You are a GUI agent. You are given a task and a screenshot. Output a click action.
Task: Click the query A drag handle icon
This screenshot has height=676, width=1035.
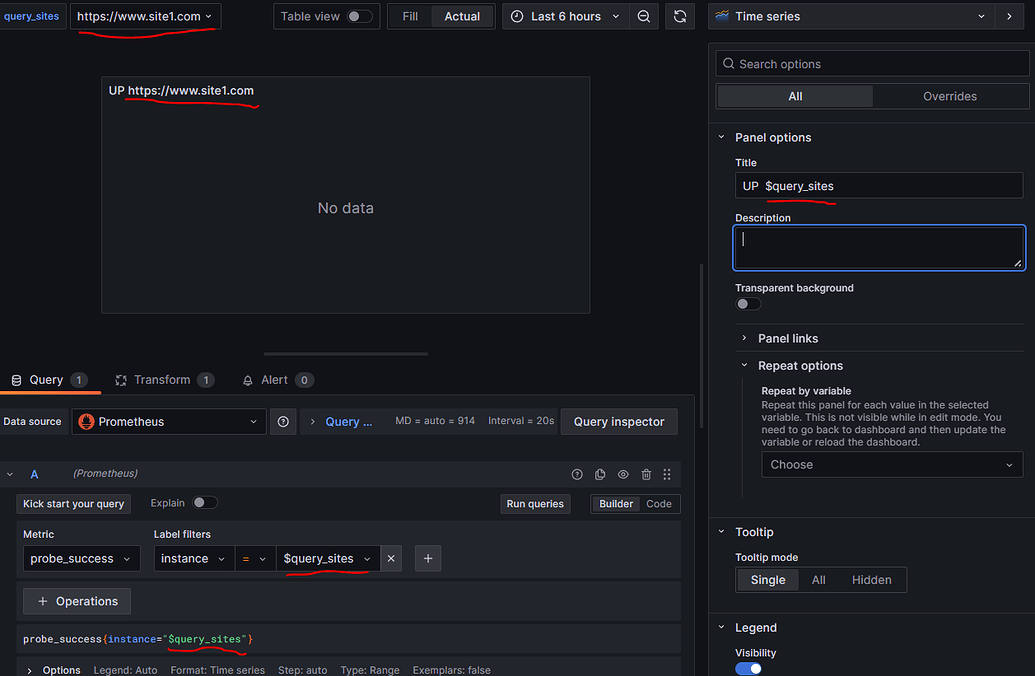pyautogui.click(x=667, y=474)
